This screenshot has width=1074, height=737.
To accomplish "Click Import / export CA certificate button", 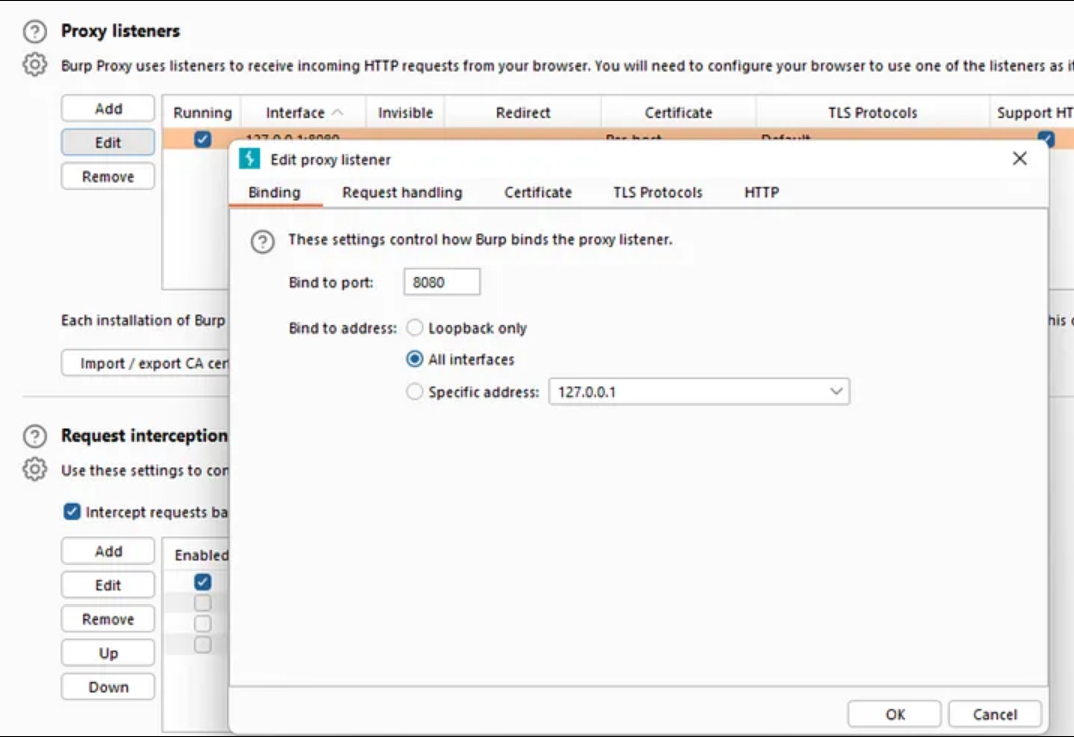I will click(146, 363).
